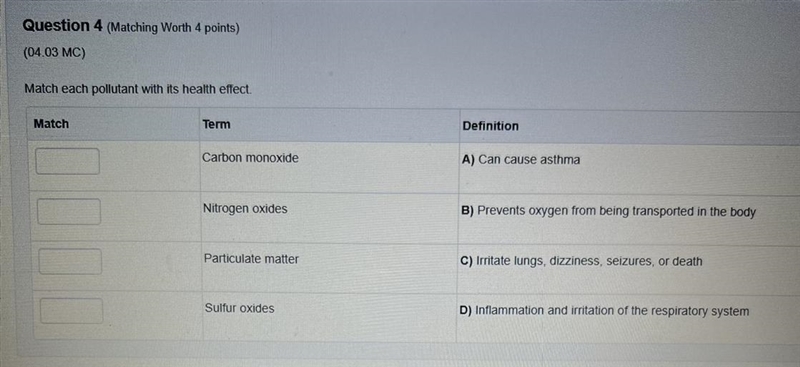The width and height of the screenshot is (800, 367).
Task: Click definition D Inflammation and irritation
Action: 604,311
